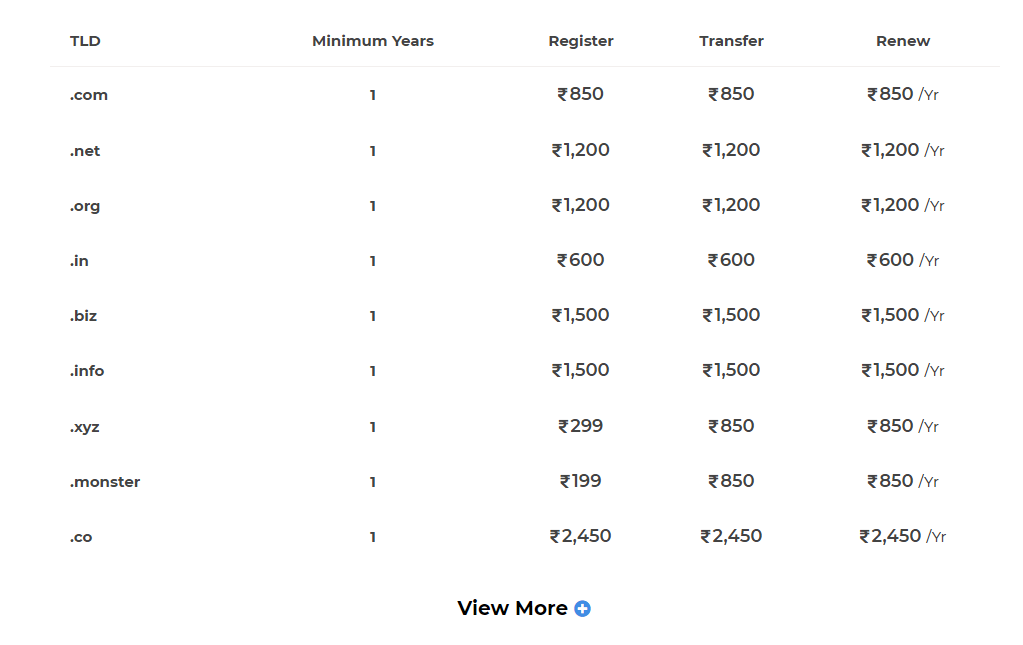1023x645 pixels.
Task: Select the .com TLD row label
Action: click(x=89, y=95)
